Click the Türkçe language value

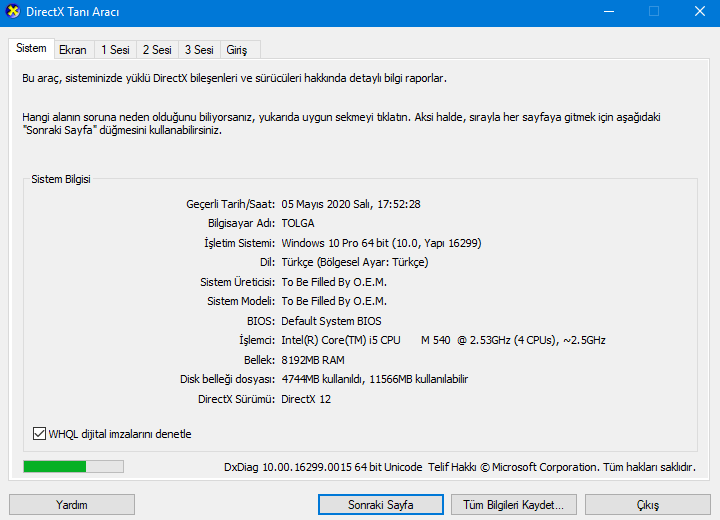coord(355,262)
